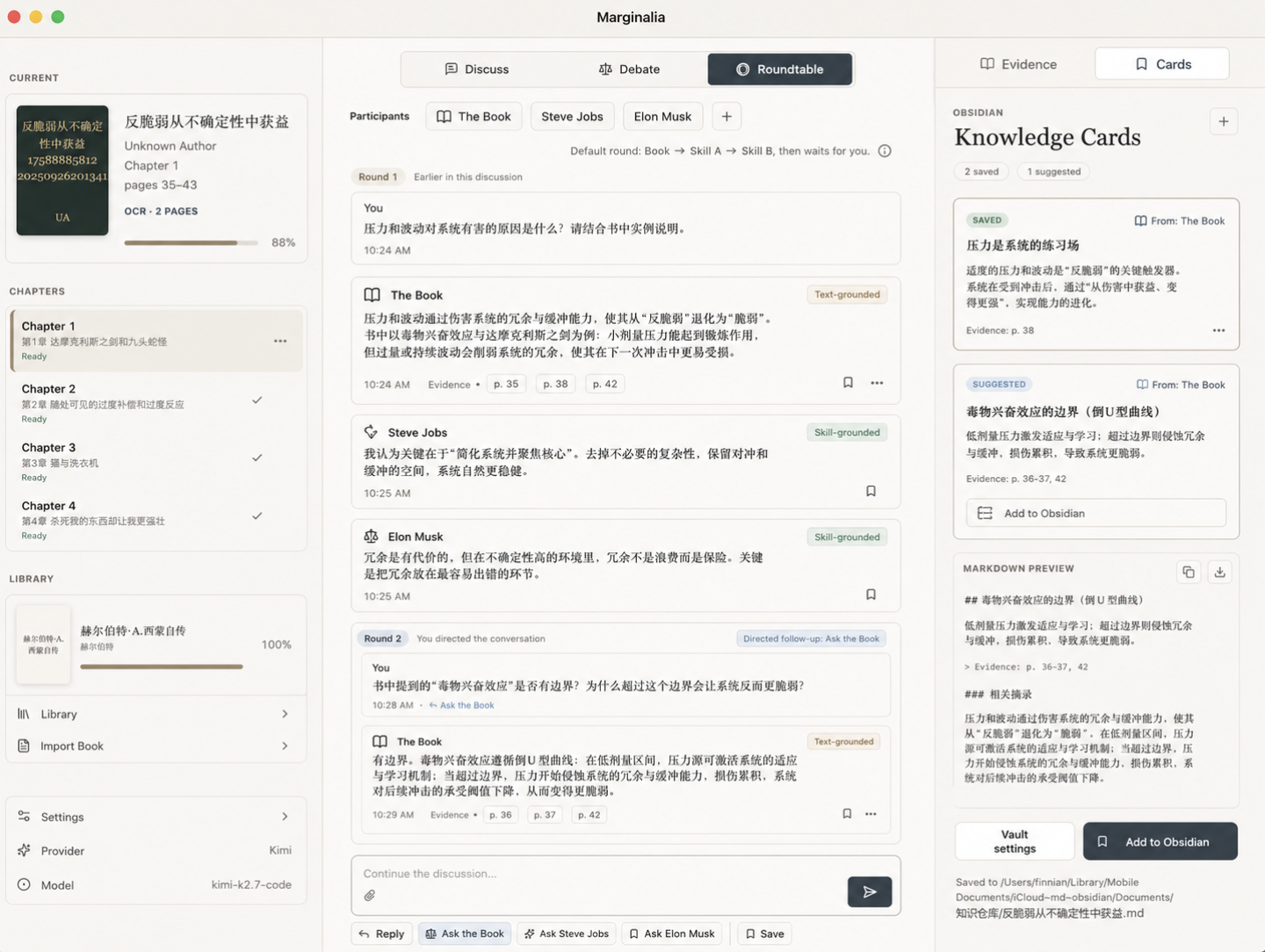Open the Evidence tab
The width and height of the screenshot is (1265, 952).
coord(1018,64)
